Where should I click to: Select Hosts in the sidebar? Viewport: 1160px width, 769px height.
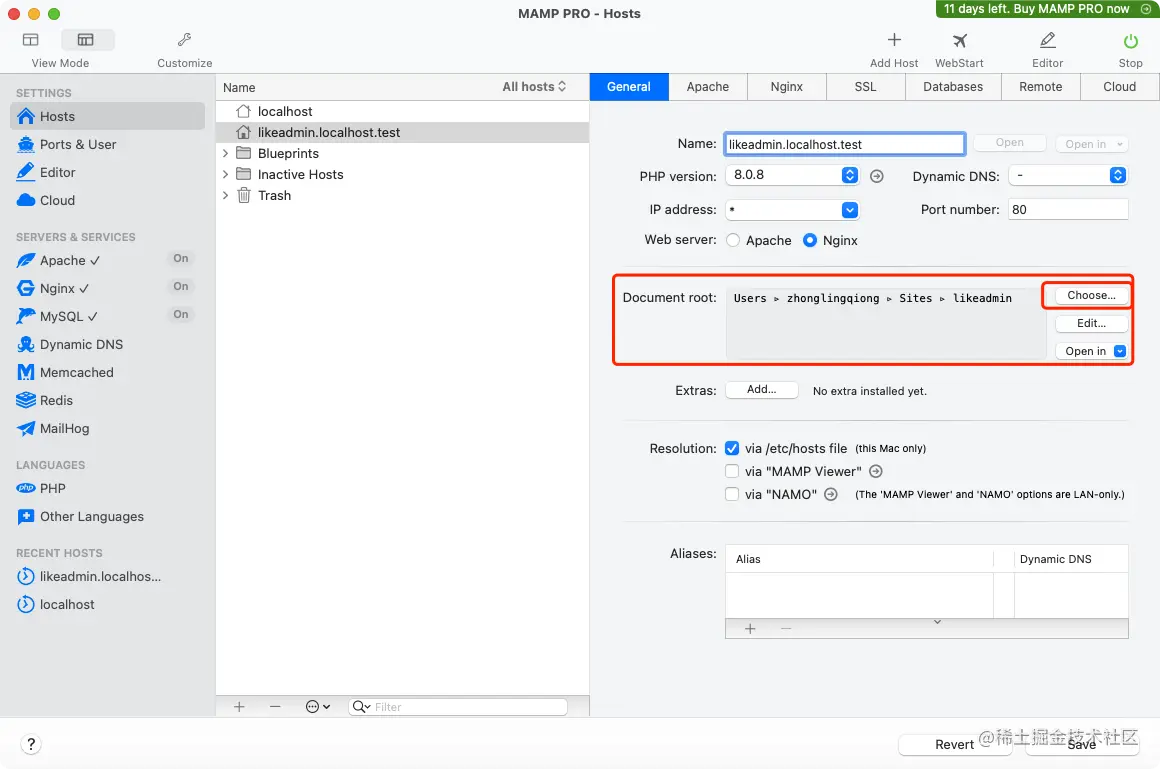(x=107, y=116)
